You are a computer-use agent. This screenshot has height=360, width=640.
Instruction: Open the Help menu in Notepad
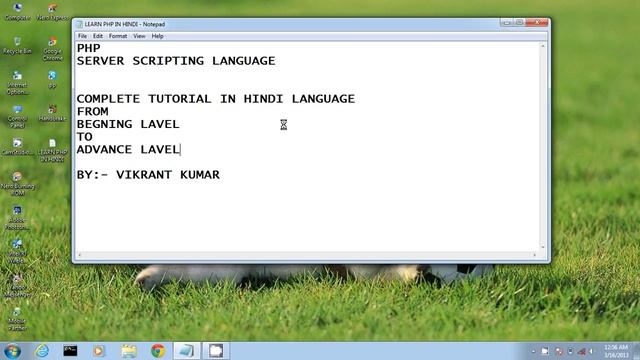(158, 36)
